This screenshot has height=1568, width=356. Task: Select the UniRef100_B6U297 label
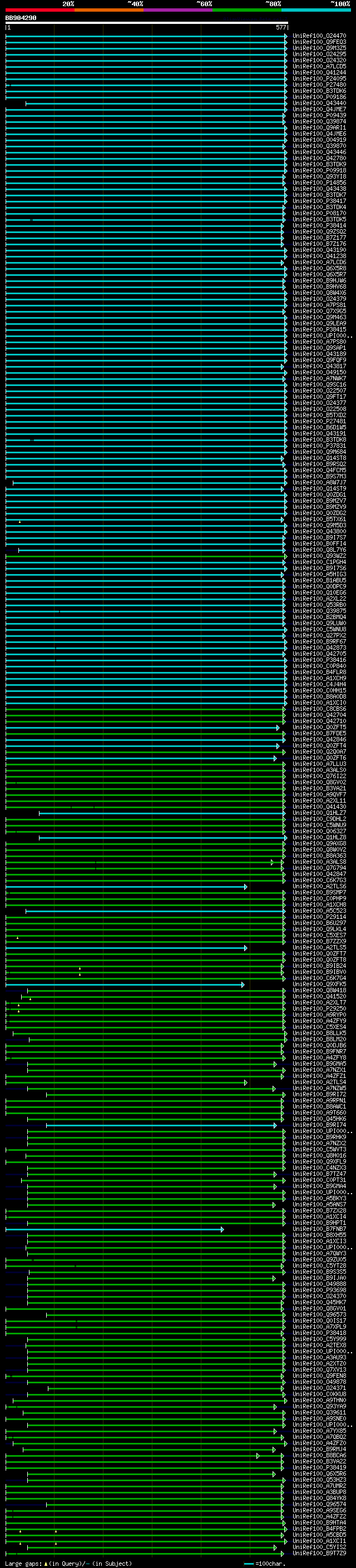[x=319, y=923]
